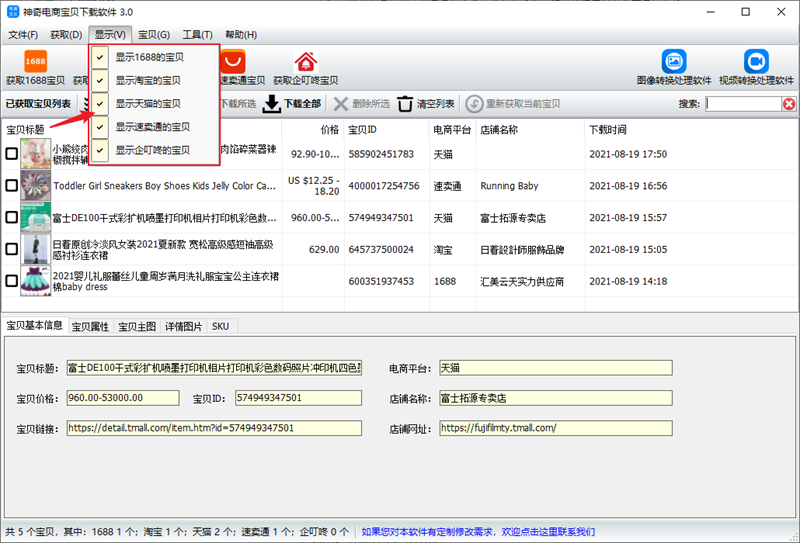Switch to the SKU tab

220,327
